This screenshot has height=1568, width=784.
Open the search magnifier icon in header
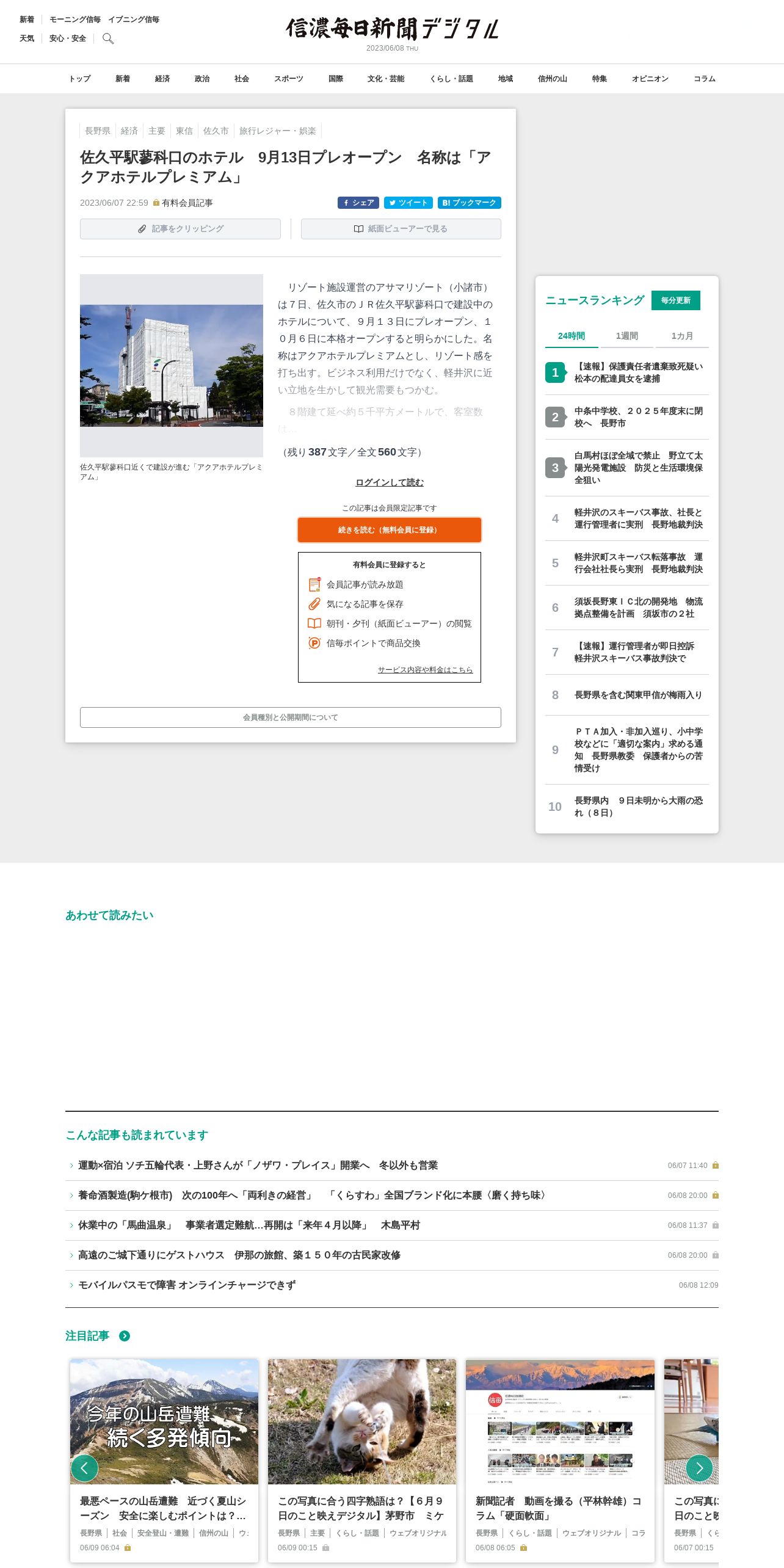click(108, 38)
